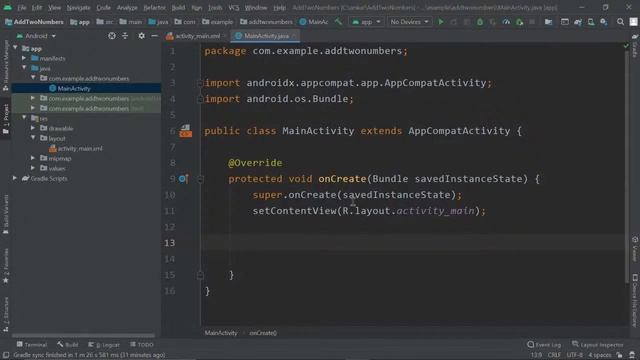The image size is (640, 360).
Task: Switch to the activity_main.xml editor tab
Action: pos(197,36)
